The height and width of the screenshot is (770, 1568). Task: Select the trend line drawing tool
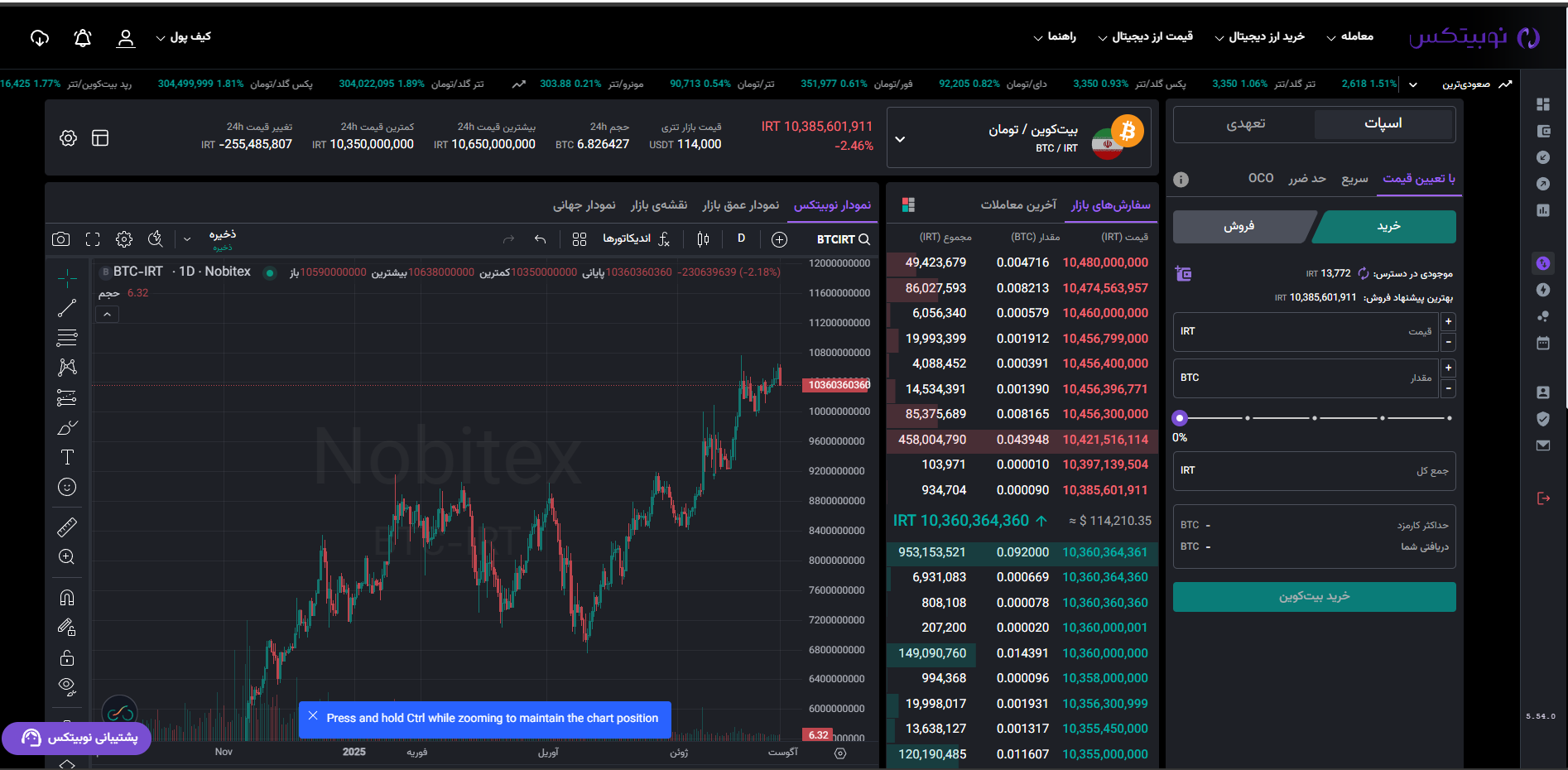[x=67, y=308]
